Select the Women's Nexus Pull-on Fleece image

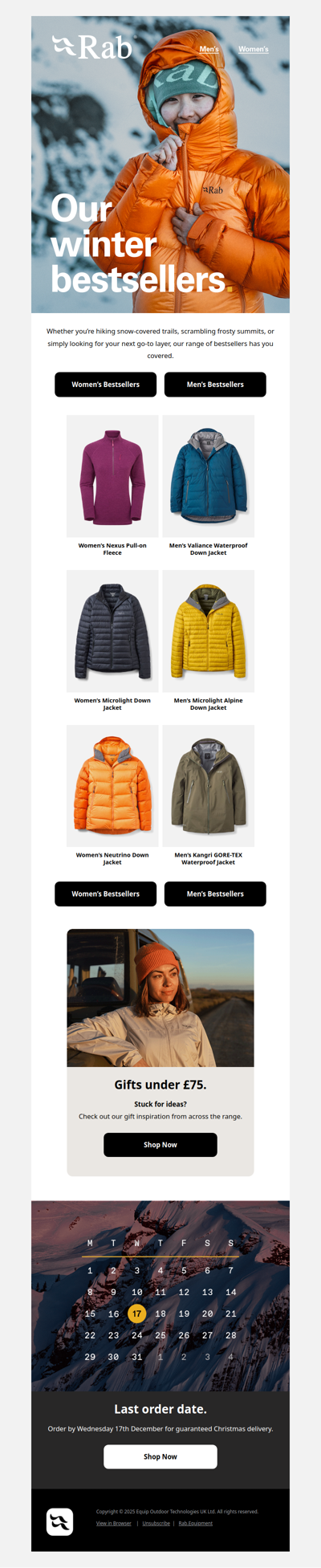tap(112, 476)
